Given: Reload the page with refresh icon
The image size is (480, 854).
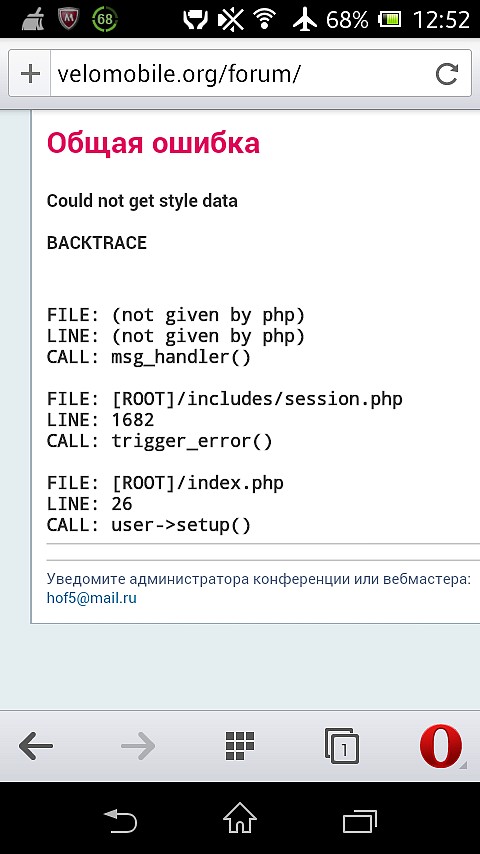Looking at the screenshot, I should pyautogui.click(x=447, y=74).
